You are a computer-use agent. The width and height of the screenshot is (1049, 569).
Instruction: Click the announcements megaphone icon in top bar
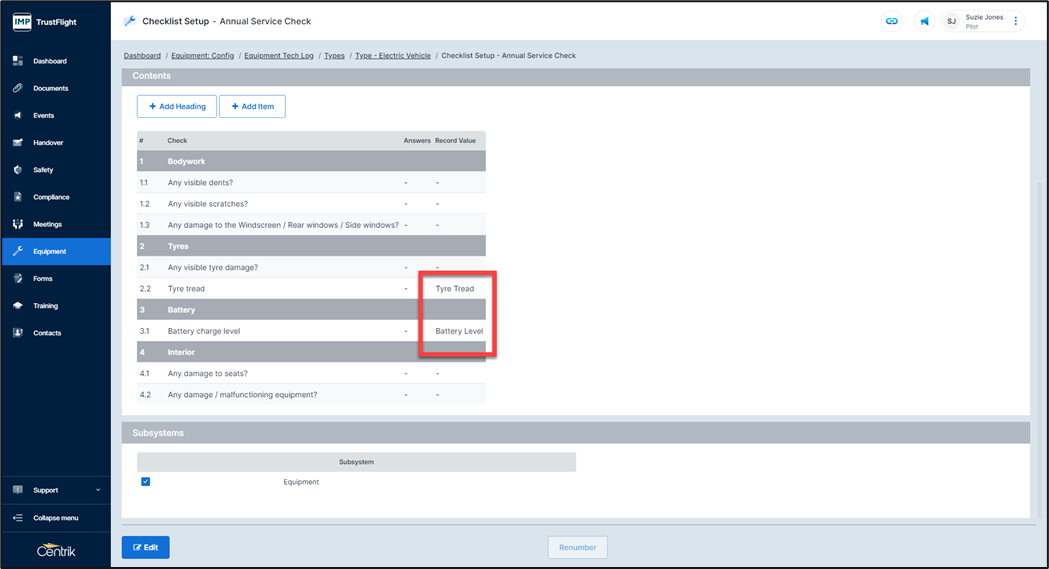point(924,21)
